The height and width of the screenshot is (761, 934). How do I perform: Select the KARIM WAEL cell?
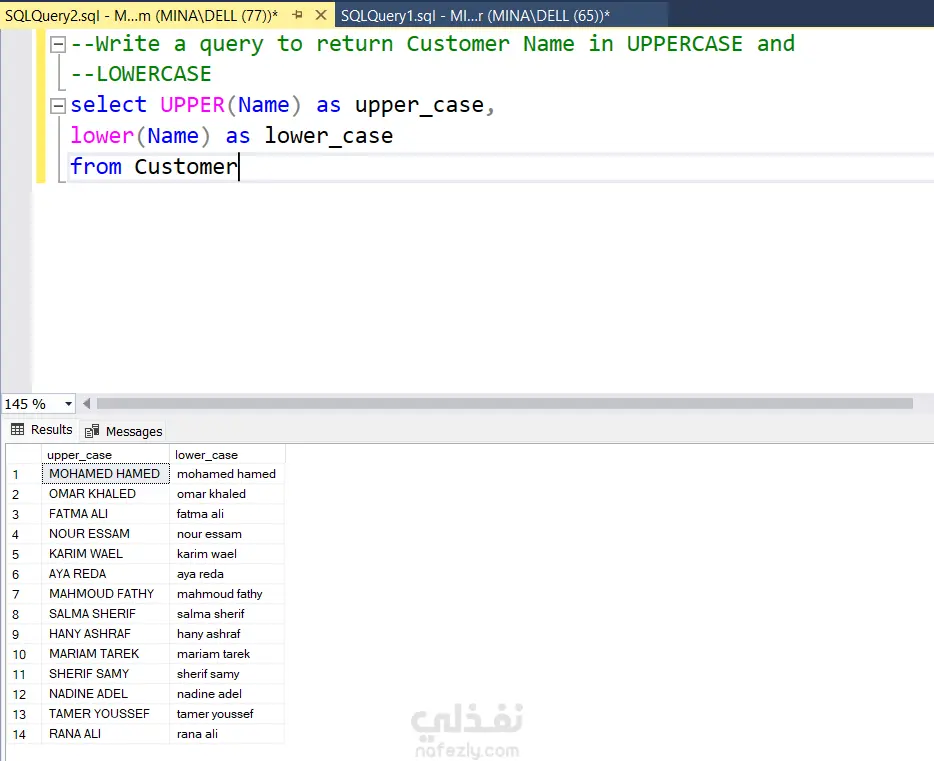pos(105,554)
